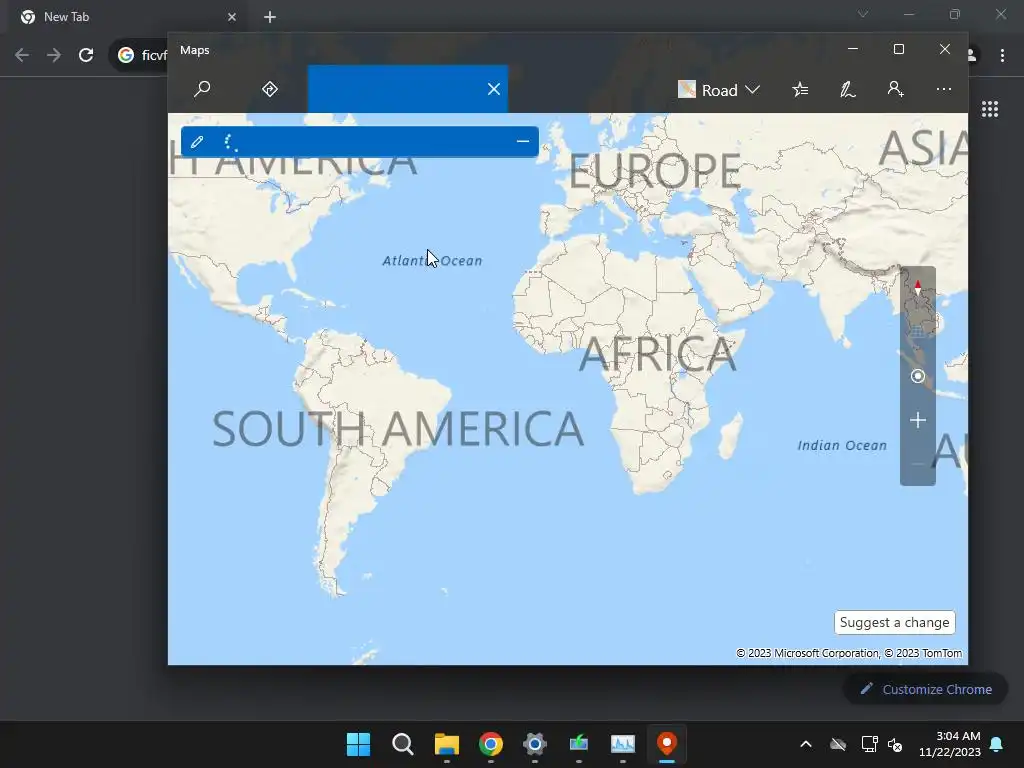This screenshot has height=768, width=1024.
Task: Open Settings from the taskbar
Action: [534, 744]
